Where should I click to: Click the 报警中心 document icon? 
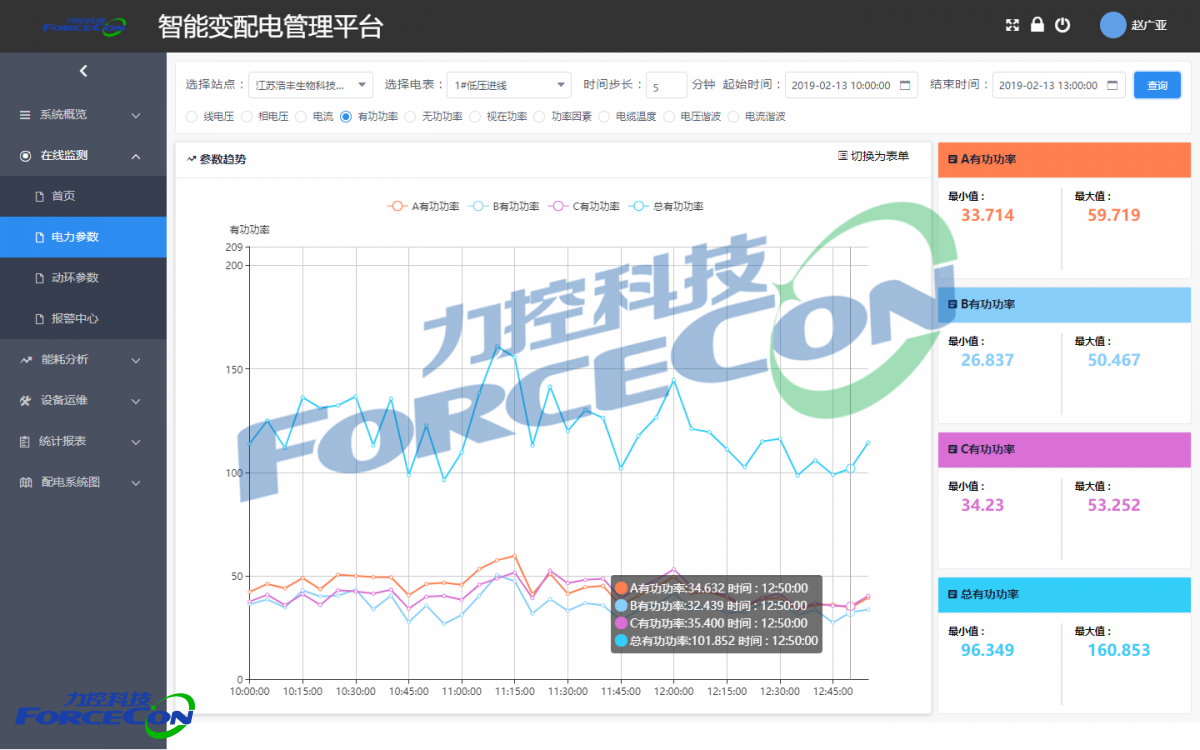pos(40,319)
